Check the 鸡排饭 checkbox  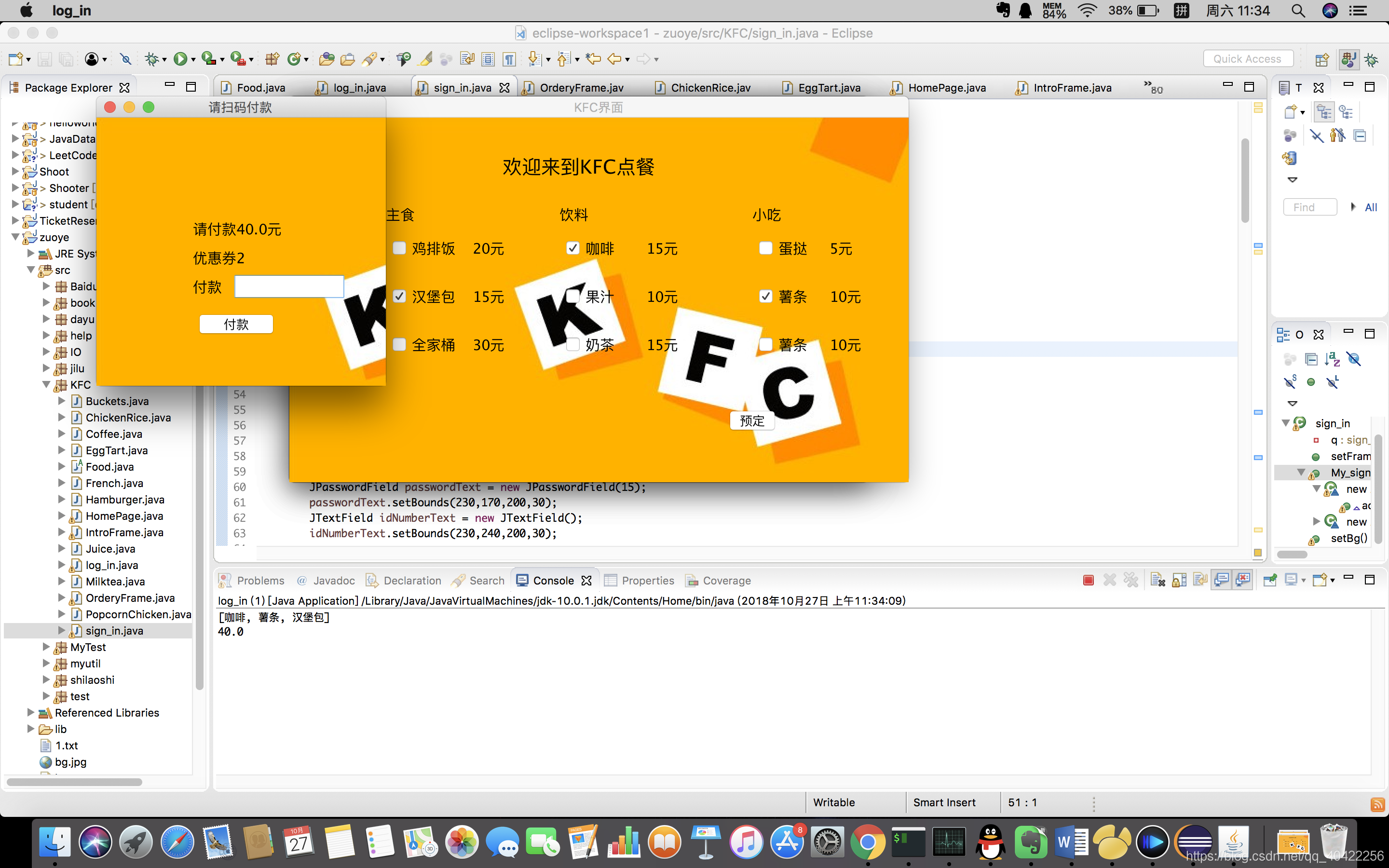[399, 248]
